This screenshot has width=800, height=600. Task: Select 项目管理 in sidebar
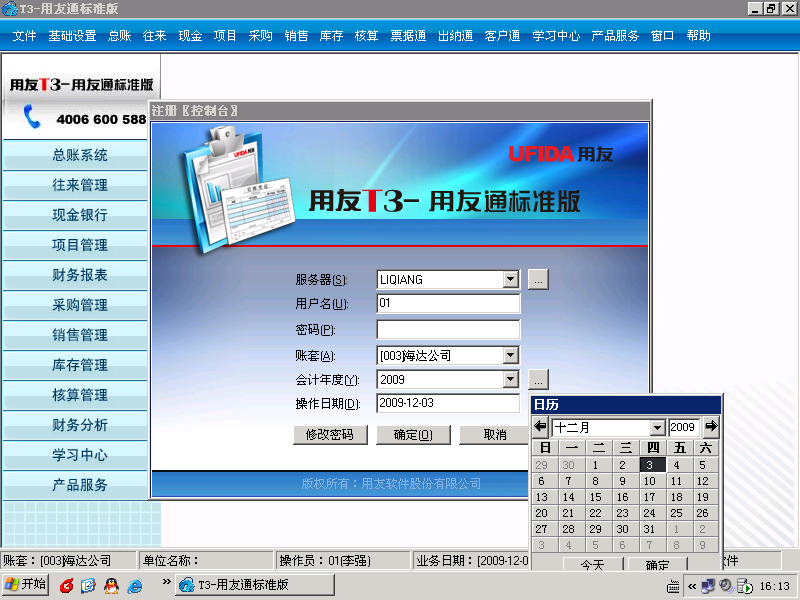[80, 244]
